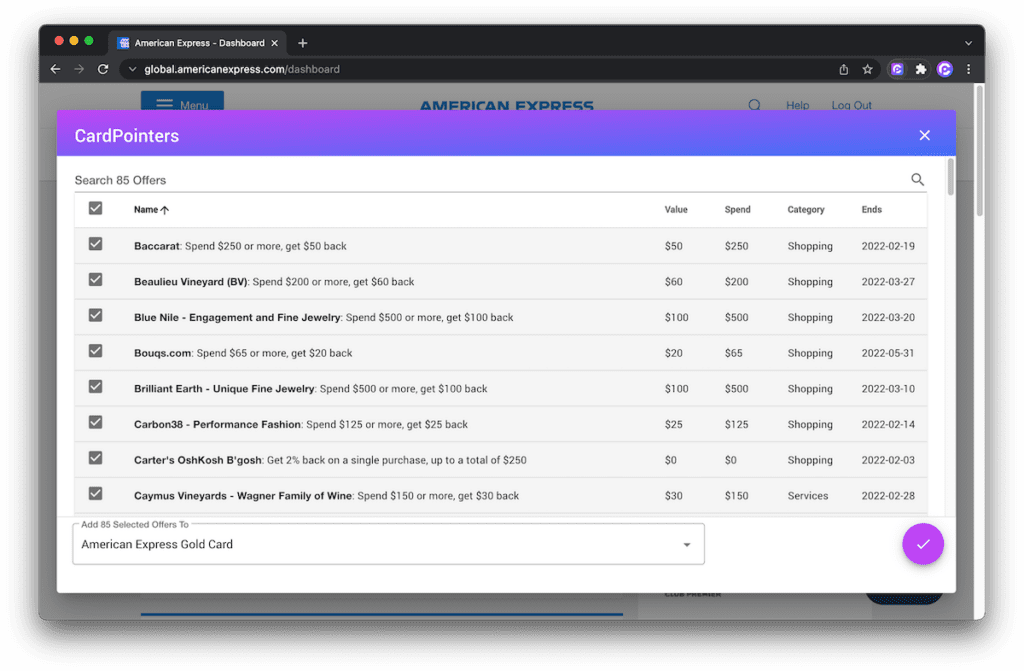Viewport: 1024px width, 671px height.
Task: Reload the page with browser refresh icon
Action: pos(103,69)
